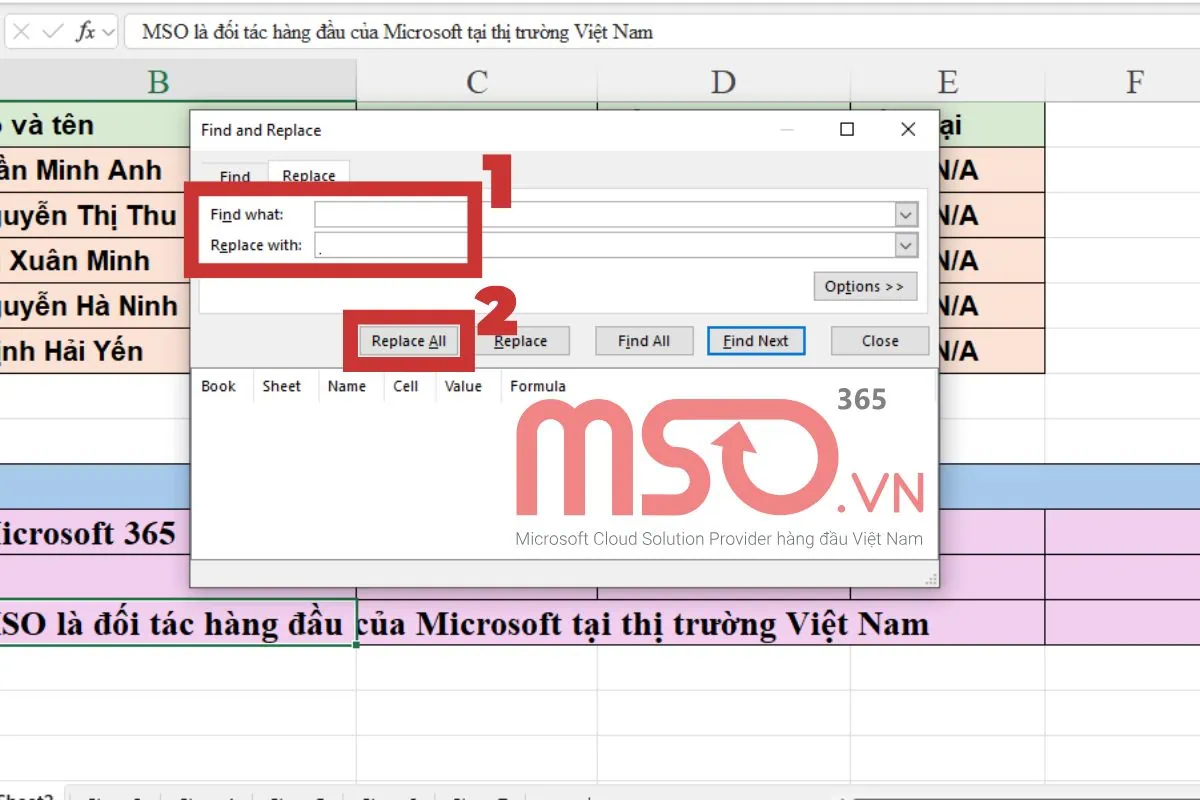This screenshot has width=1200, height=800.
Task: Cancel the formula bar entry with X
Action: coord(22,32)
